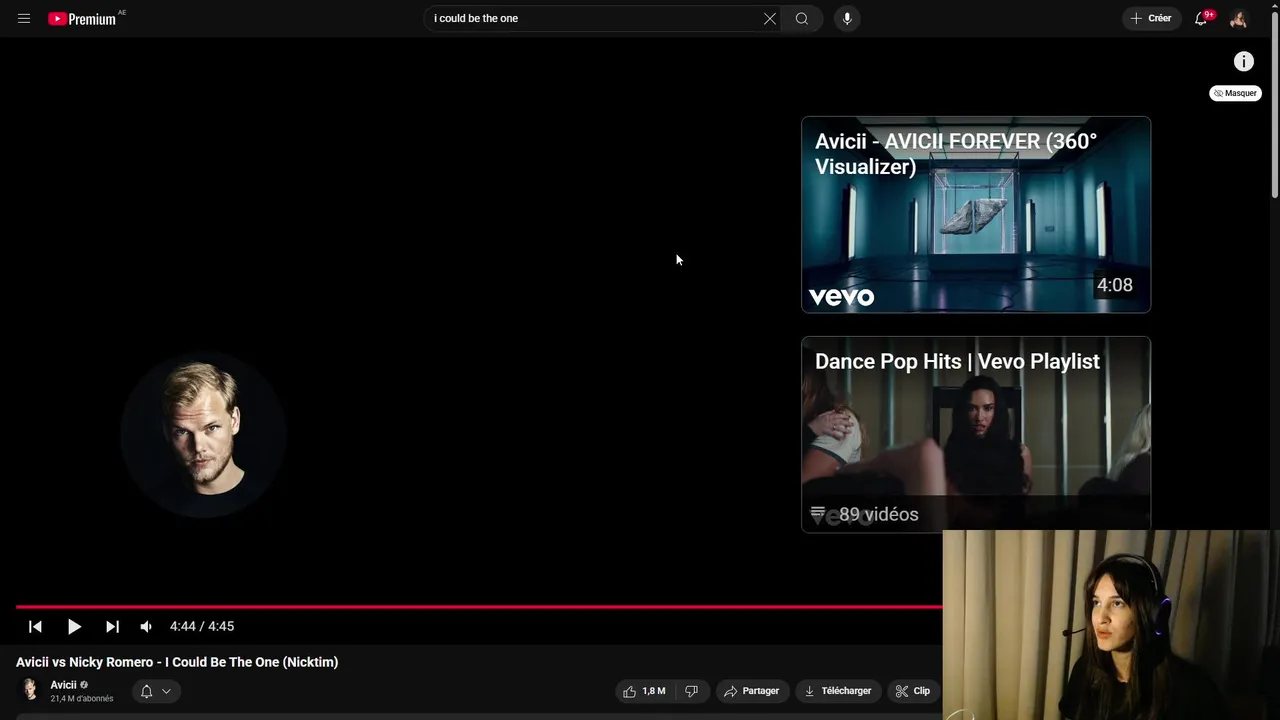Create a Clip with scissors button

coord(913,691)
